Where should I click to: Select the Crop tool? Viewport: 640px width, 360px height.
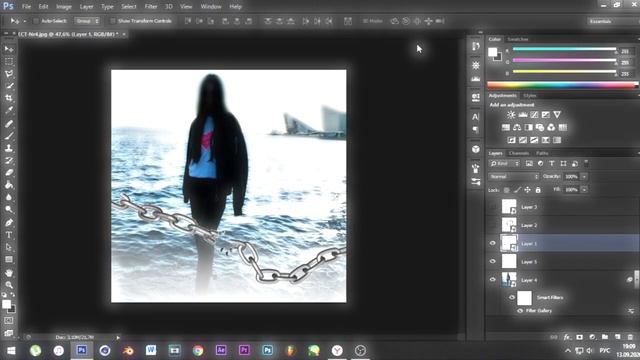pyautogui.click(x=9, y=98)
